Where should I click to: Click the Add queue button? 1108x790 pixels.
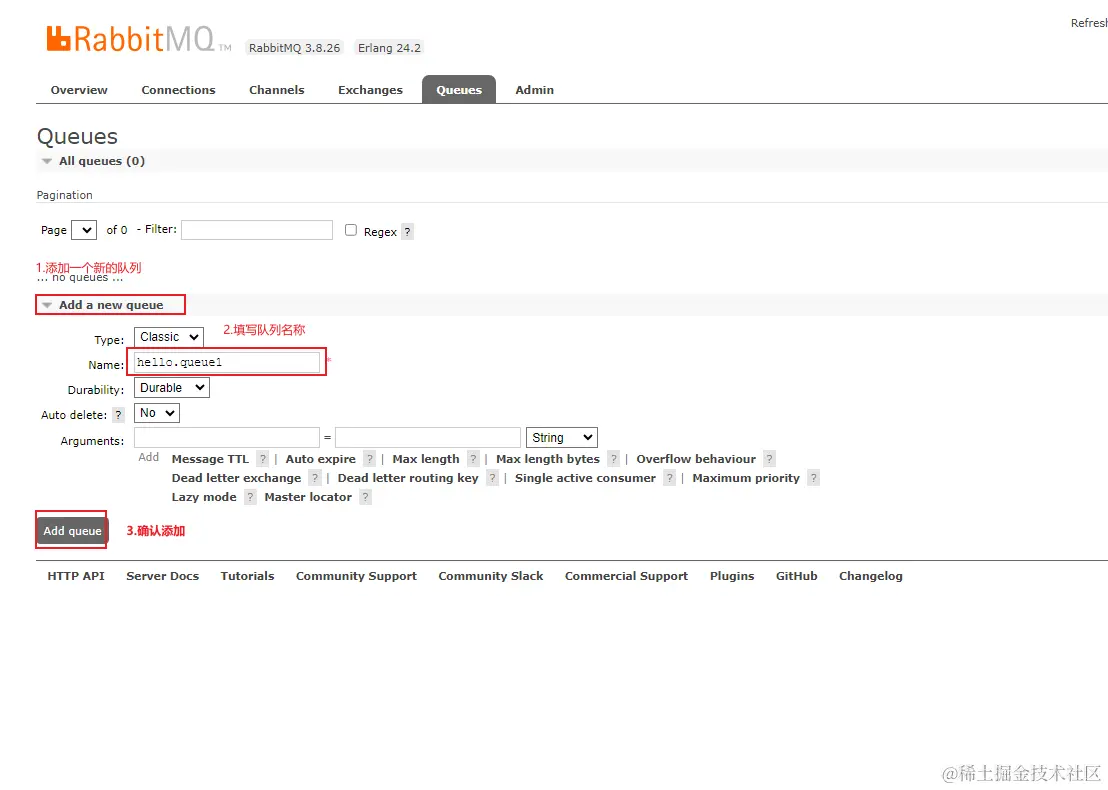point(72,531)
